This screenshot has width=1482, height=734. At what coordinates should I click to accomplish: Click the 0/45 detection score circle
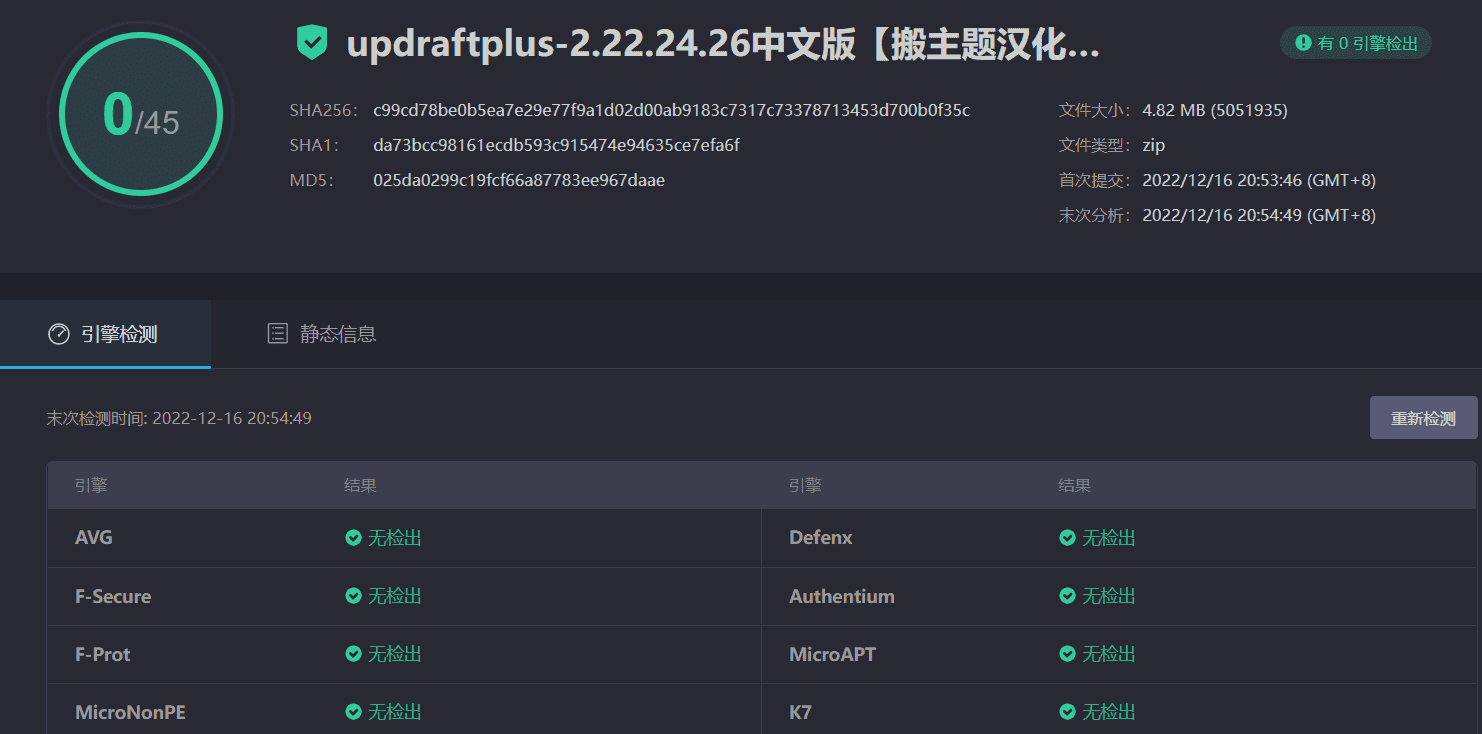(141, 116)
